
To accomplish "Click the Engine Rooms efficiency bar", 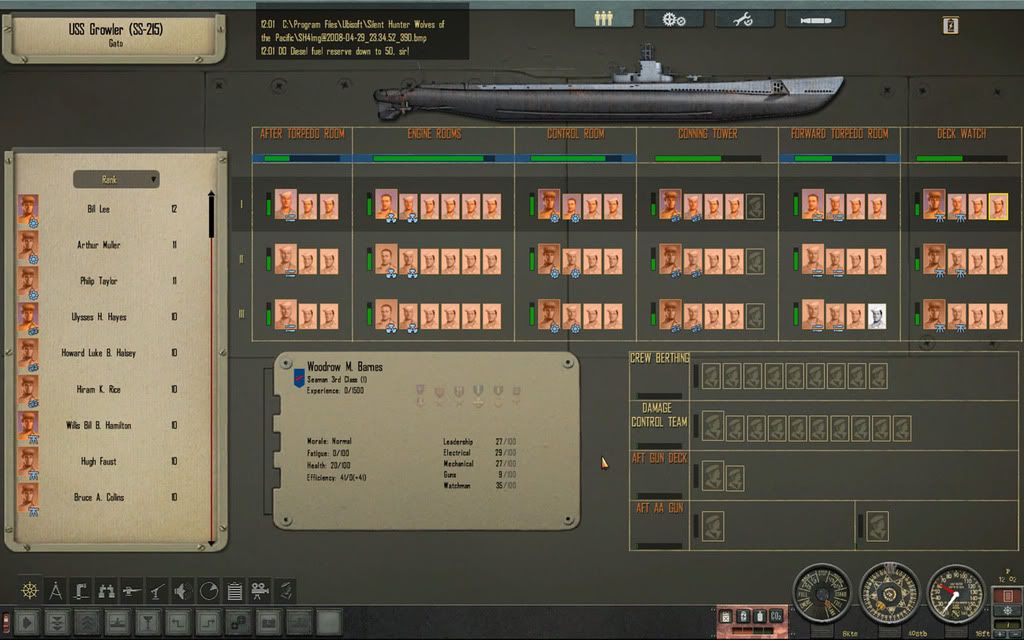I will 434,158.
